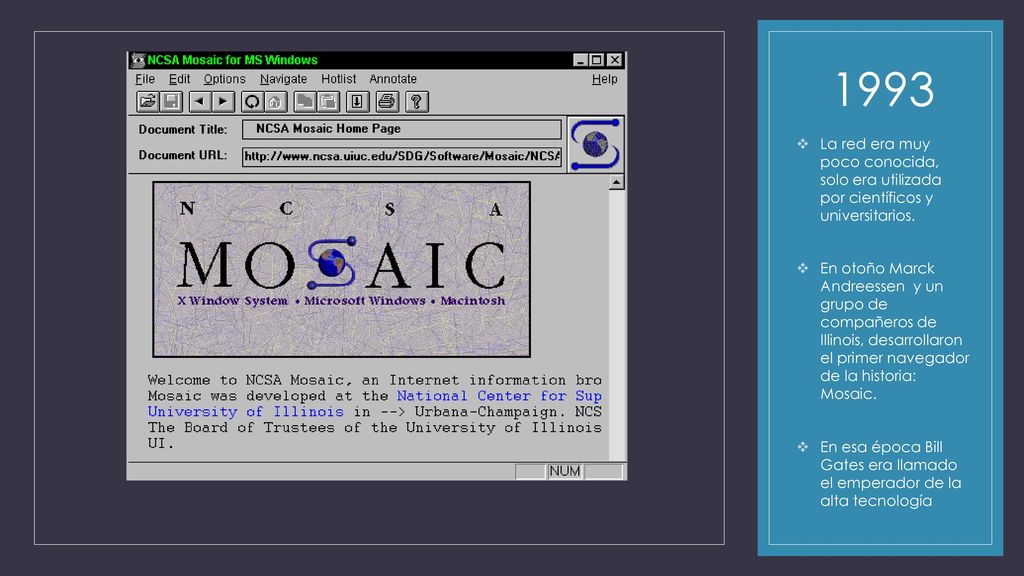The width and height of the screenshot is (1024, 576).
Task: Minimize the Mosaic window
Action: [580, 60]
